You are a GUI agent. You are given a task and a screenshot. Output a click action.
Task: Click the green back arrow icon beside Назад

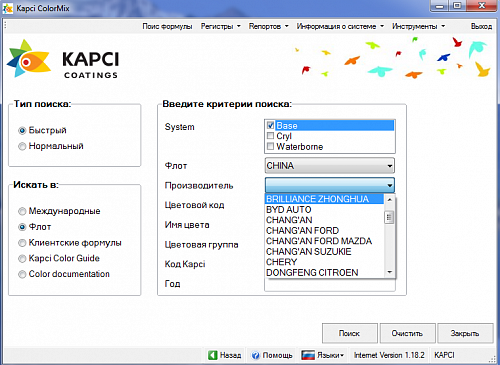(213, 355)
